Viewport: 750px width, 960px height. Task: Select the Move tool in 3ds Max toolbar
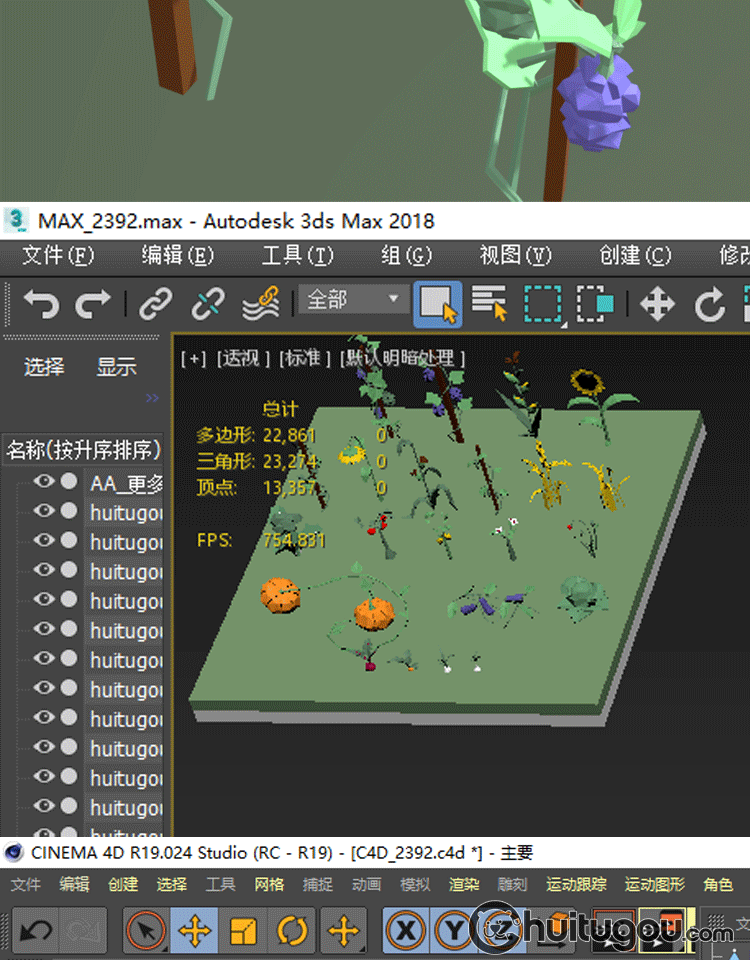[x=657, y=304]
